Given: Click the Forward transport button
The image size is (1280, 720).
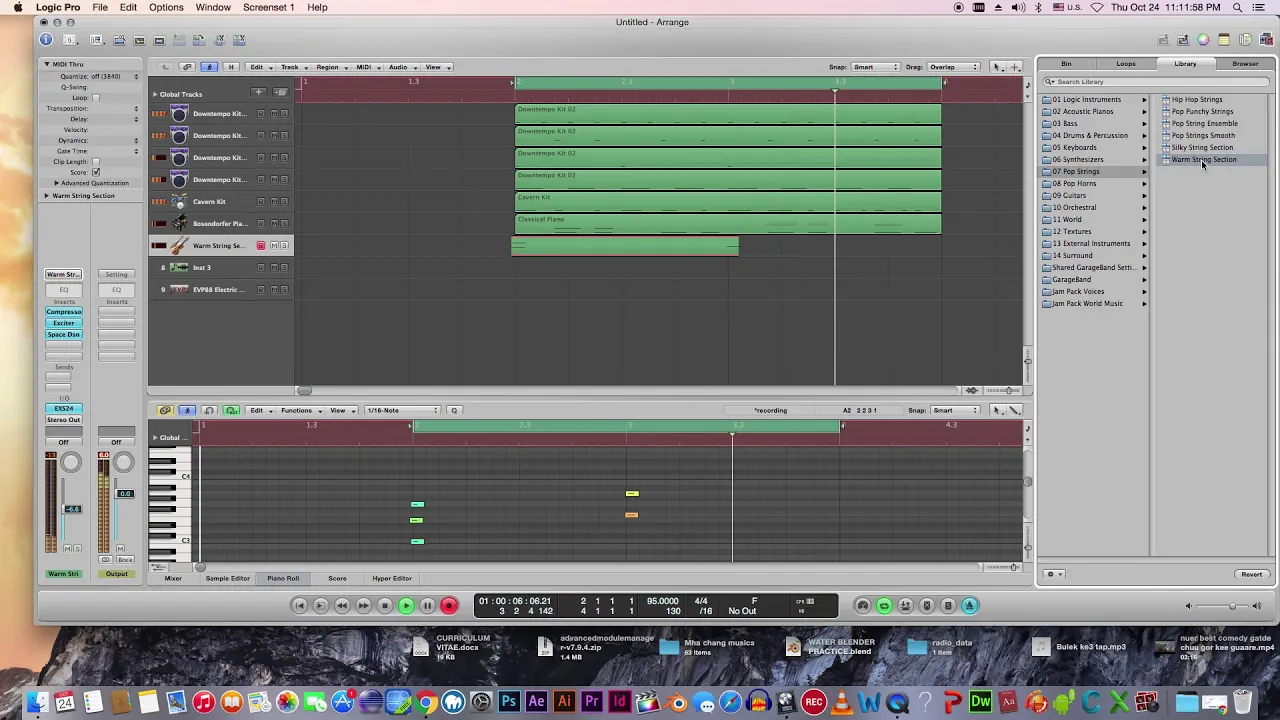Looking at the screenshot, I should tap(363, 605).
